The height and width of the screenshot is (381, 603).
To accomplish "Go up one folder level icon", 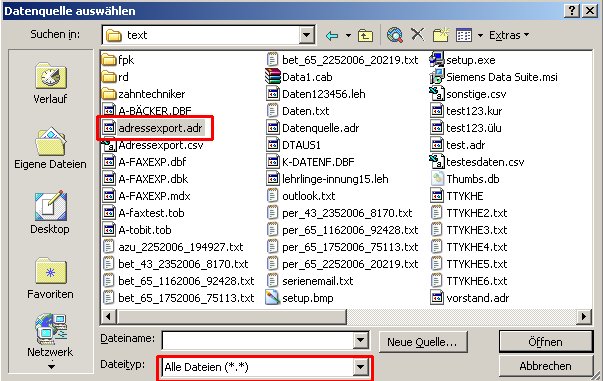I will pos(365,35).
